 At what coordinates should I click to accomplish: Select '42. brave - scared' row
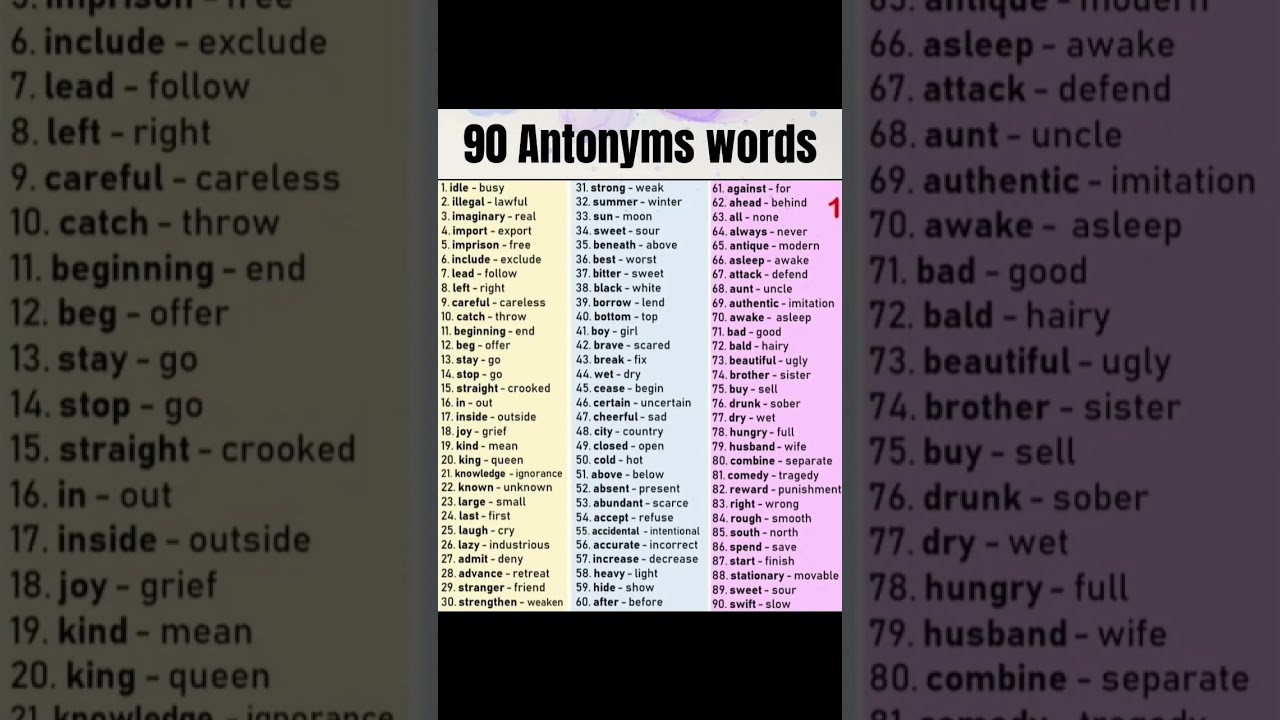pos(622,345)
